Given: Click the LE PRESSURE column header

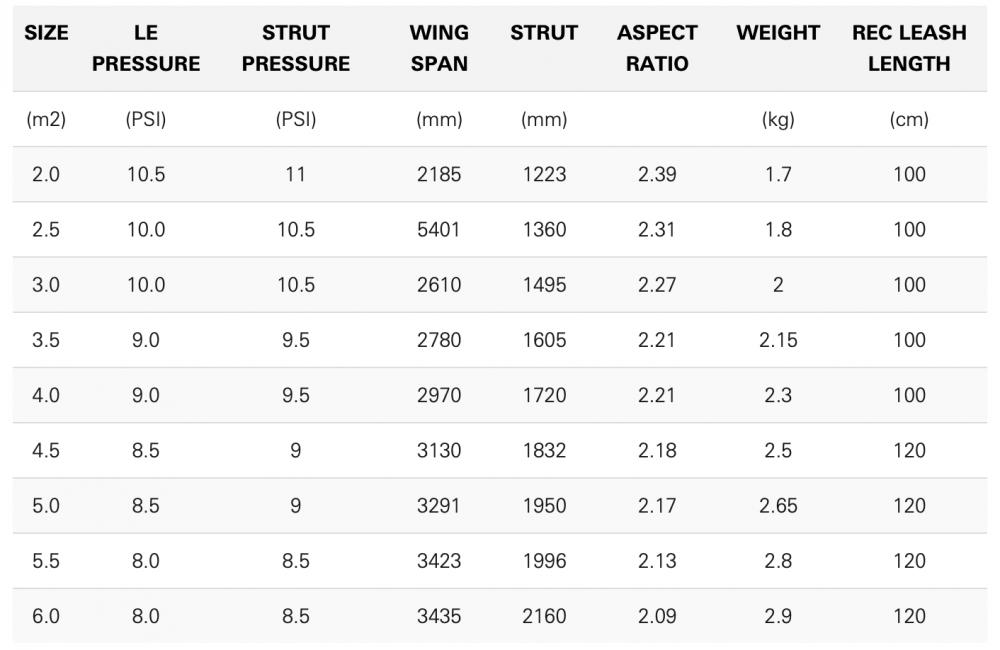Looking at the screenshot, I should coord(146,48).
